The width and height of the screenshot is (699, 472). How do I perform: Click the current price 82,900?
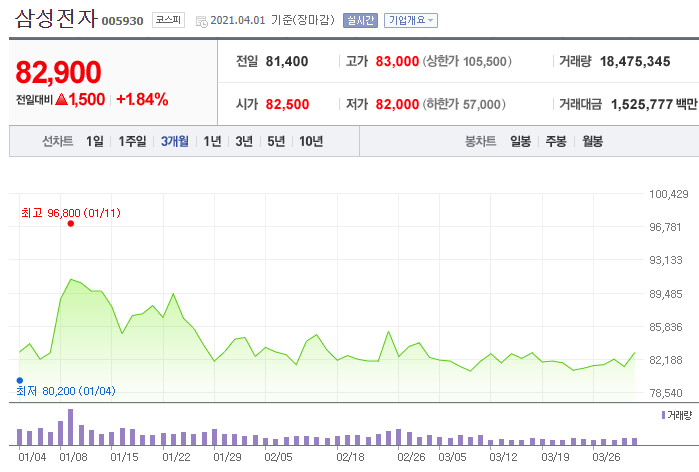pyautogui.click(x=58, y=72)
